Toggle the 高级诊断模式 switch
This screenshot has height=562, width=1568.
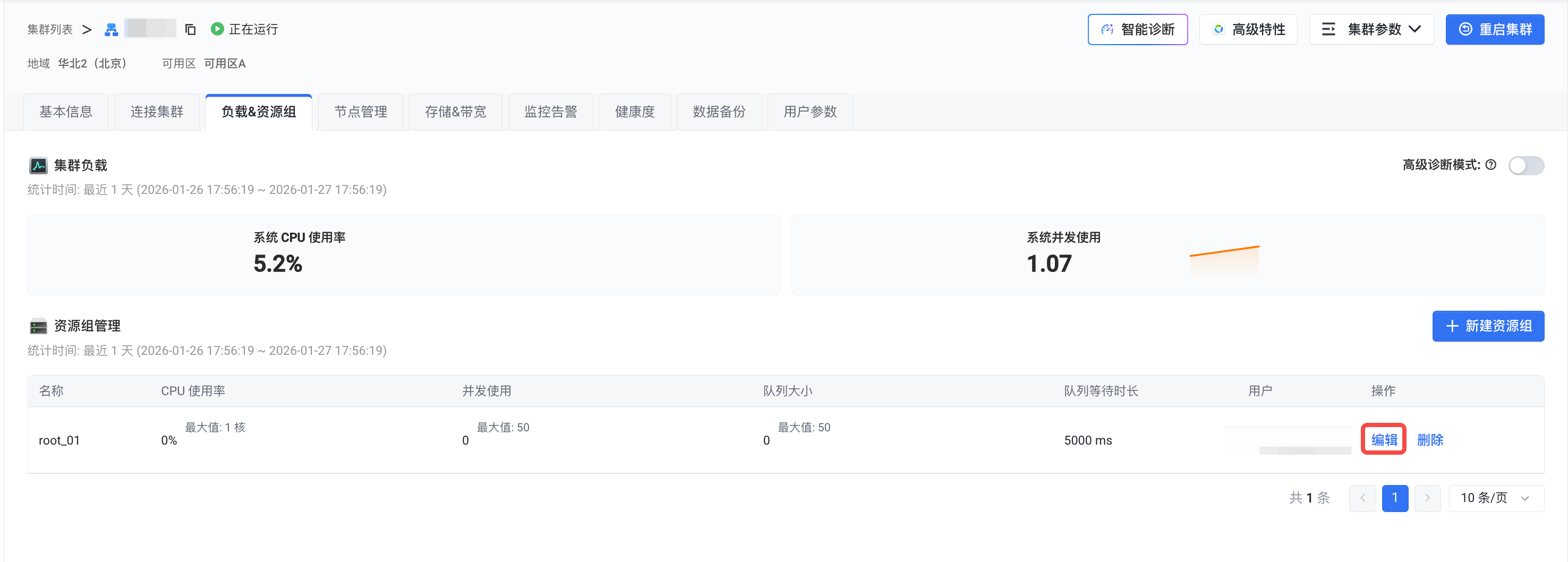(x=1526, y=165)
